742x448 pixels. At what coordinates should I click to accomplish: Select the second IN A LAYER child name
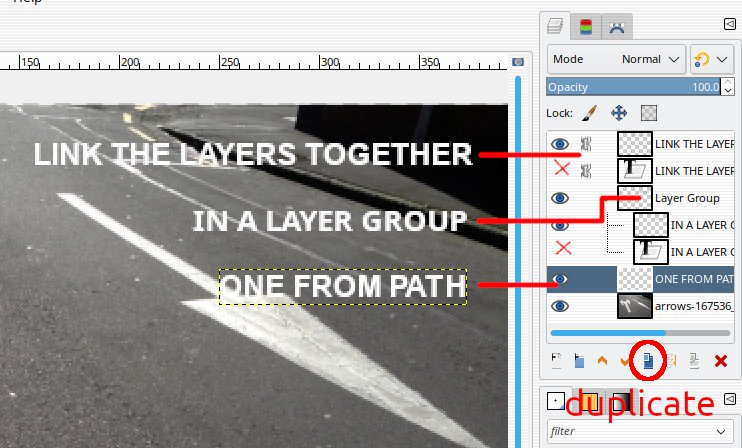pos(702,252)
